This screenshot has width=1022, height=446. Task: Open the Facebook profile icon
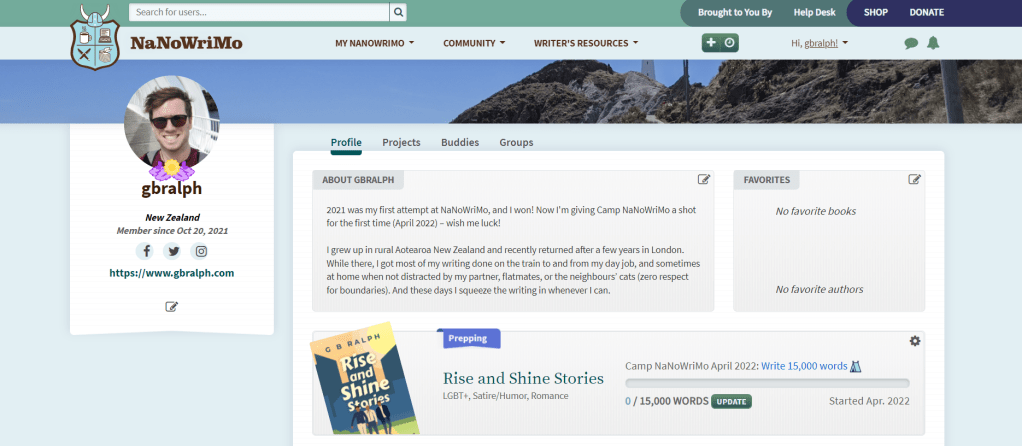146,251
